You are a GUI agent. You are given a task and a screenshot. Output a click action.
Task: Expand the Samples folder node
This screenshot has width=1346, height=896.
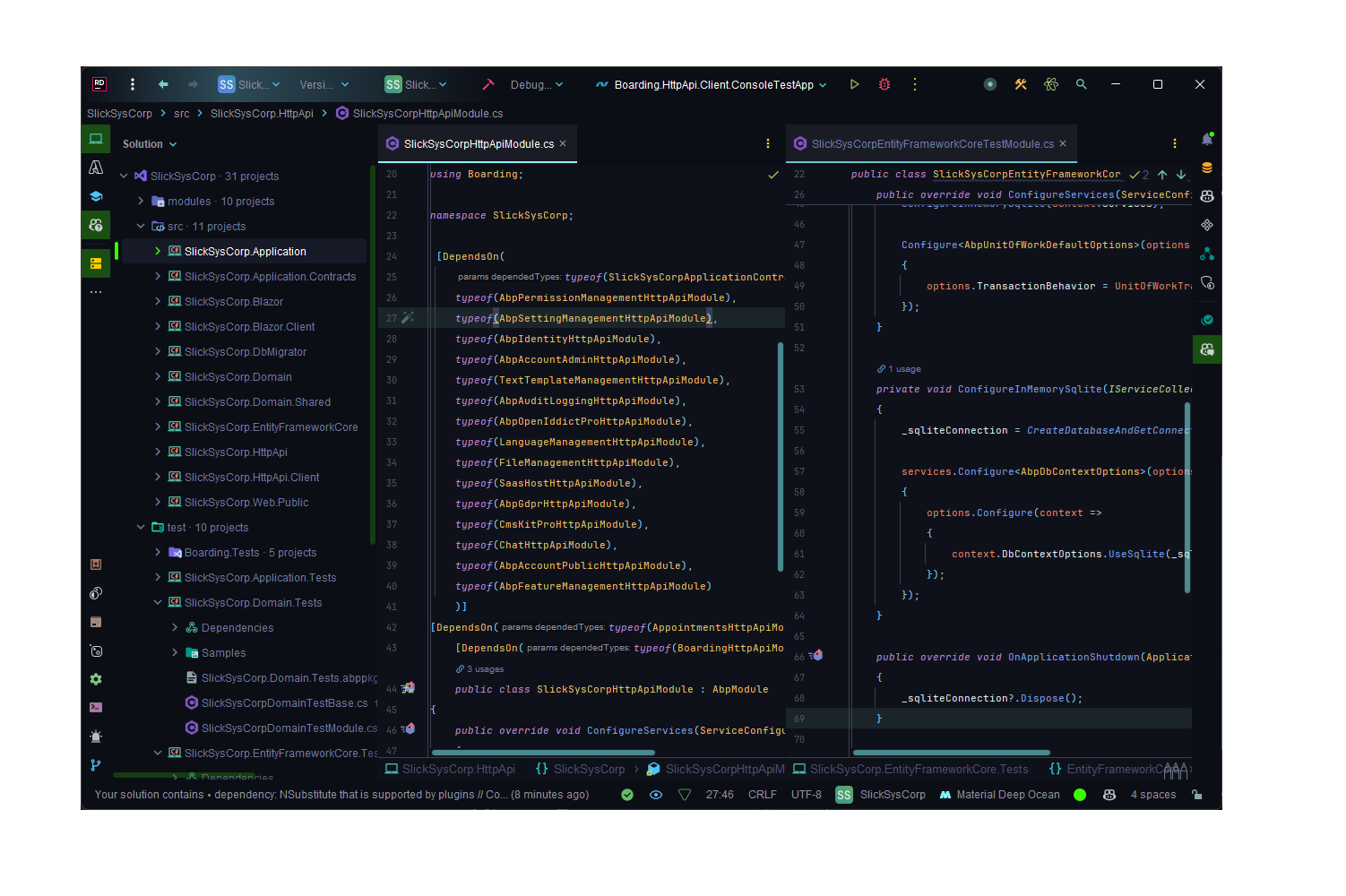[x=175, y=653]
